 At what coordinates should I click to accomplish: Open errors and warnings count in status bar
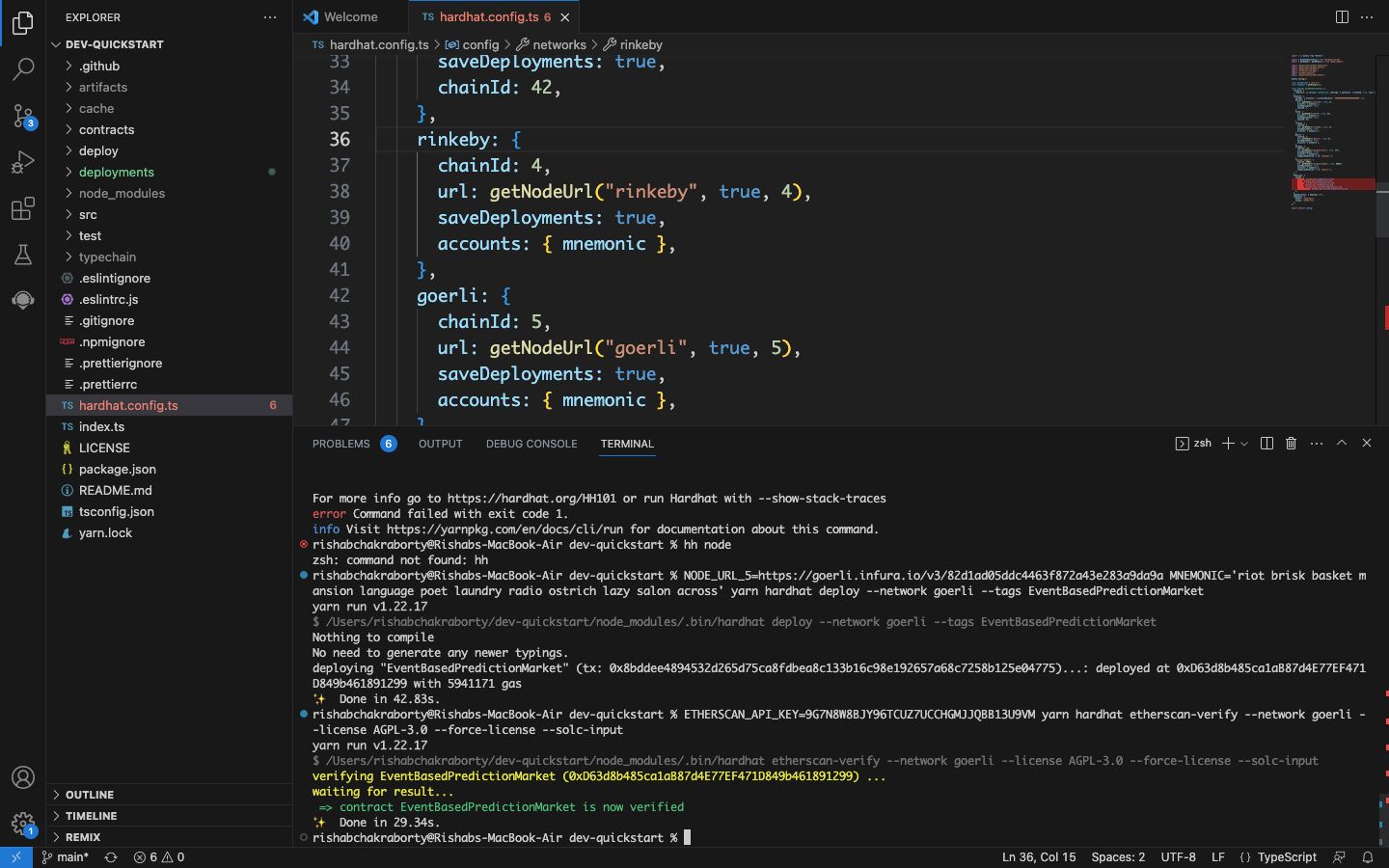[159, 857]
